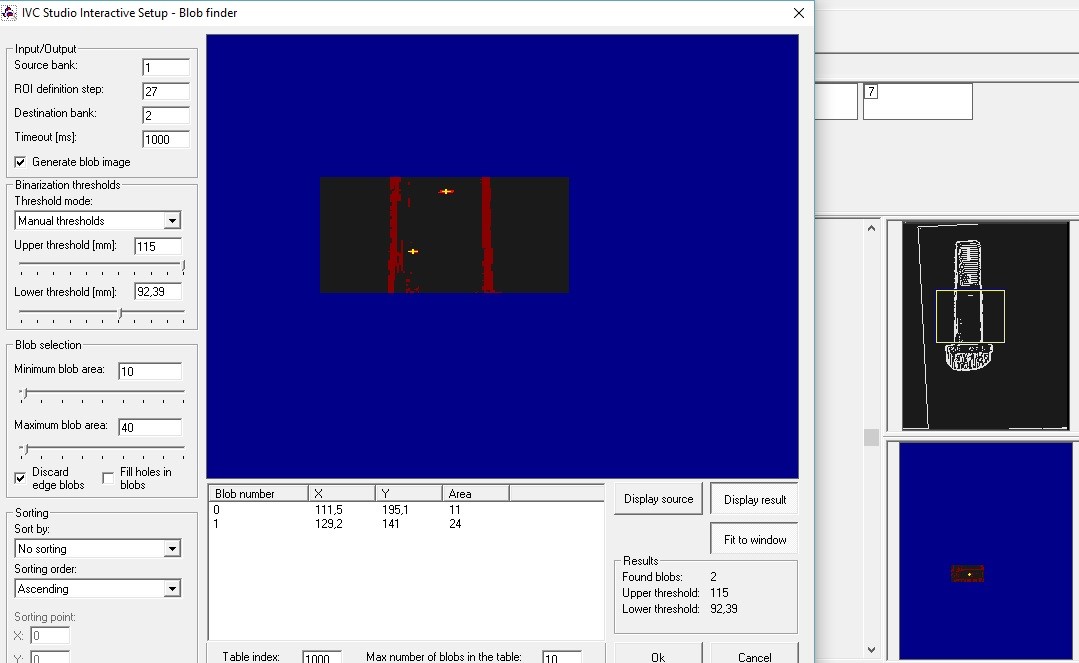1079x663 pixels.
Task: Click step 7 box in background window
Action: click(917, 101)
